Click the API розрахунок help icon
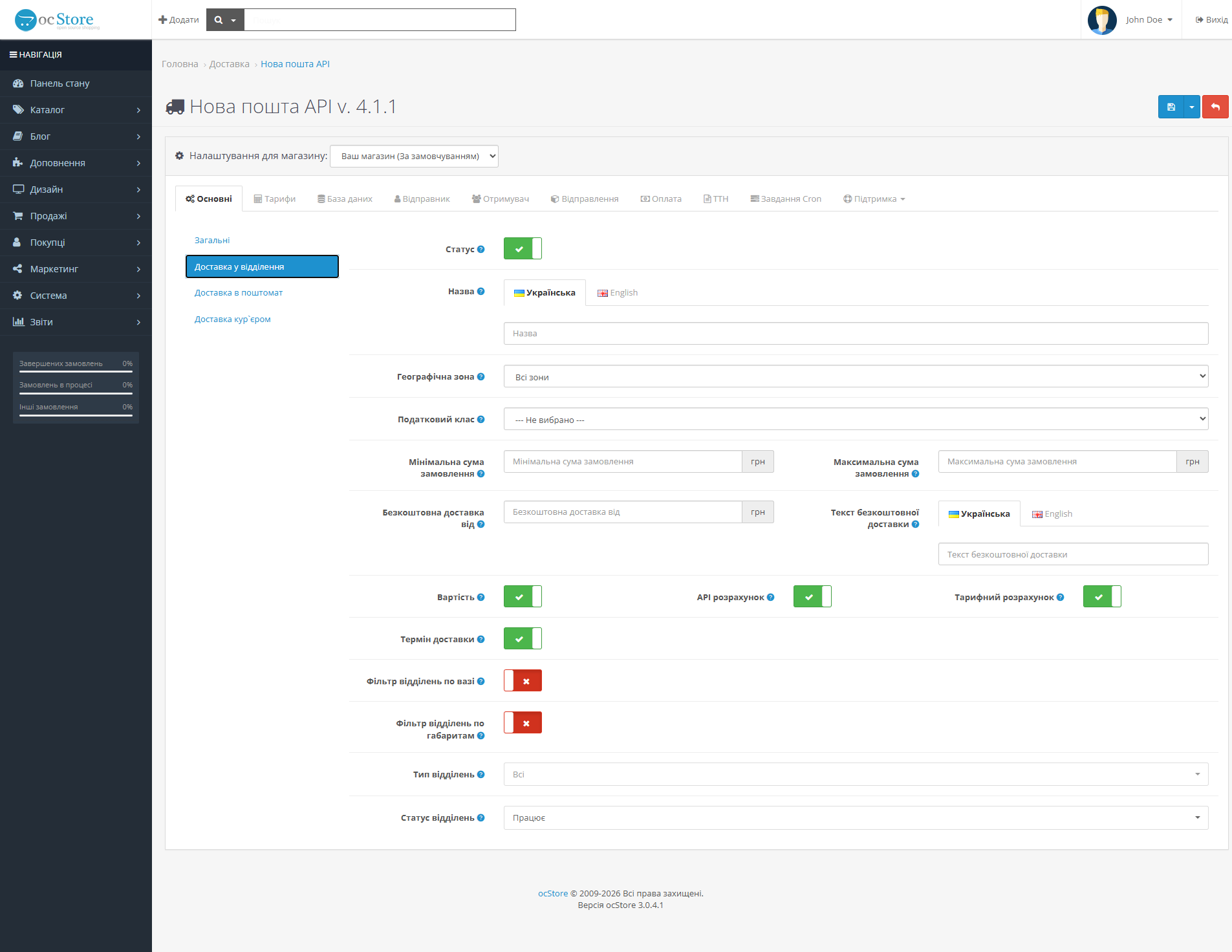Image resolution: width=1232 pixels, height=952 pixels. [x=770, y=597]
